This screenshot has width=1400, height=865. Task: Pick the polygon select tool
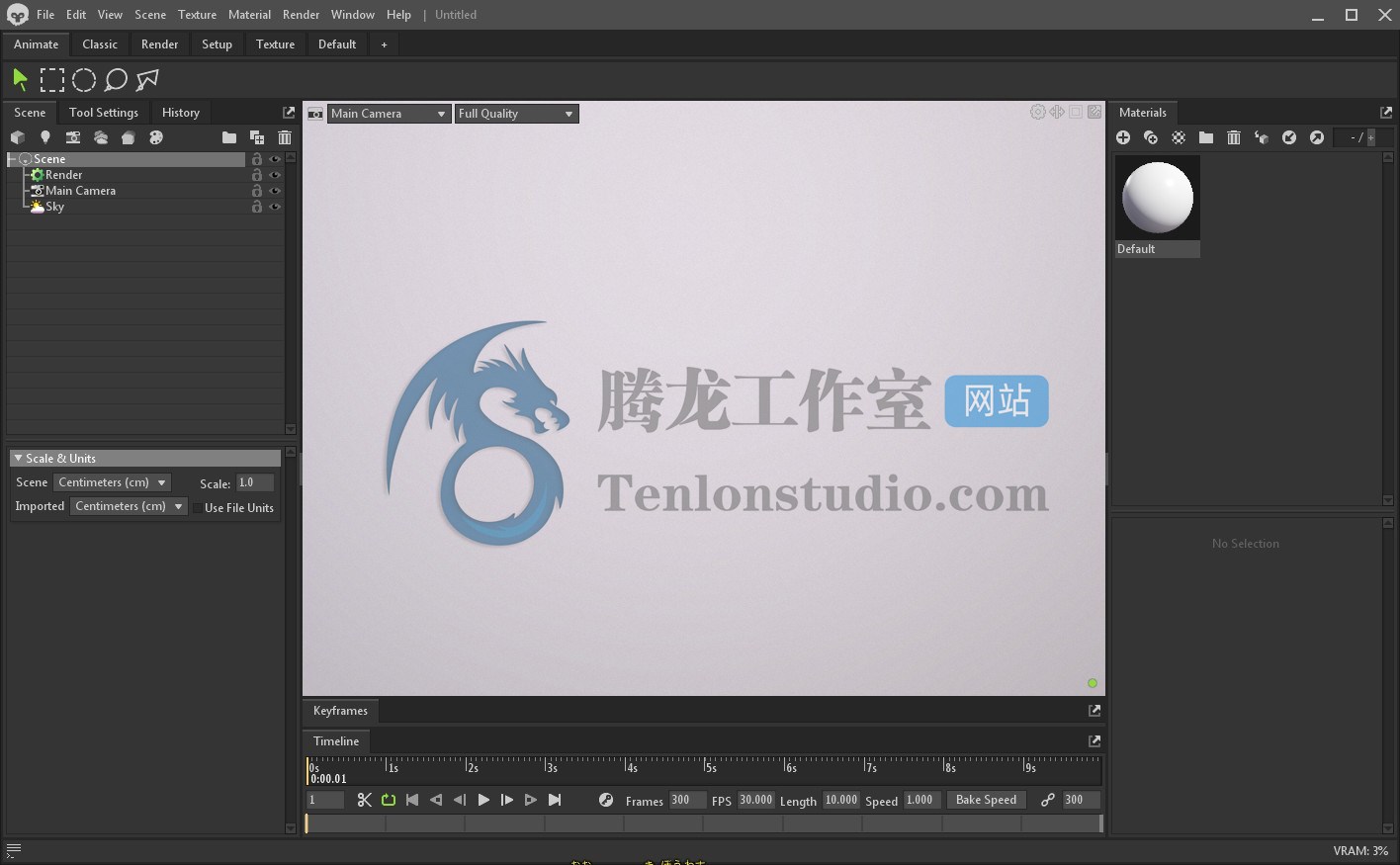pyautogui.click(x=147, y=80)
